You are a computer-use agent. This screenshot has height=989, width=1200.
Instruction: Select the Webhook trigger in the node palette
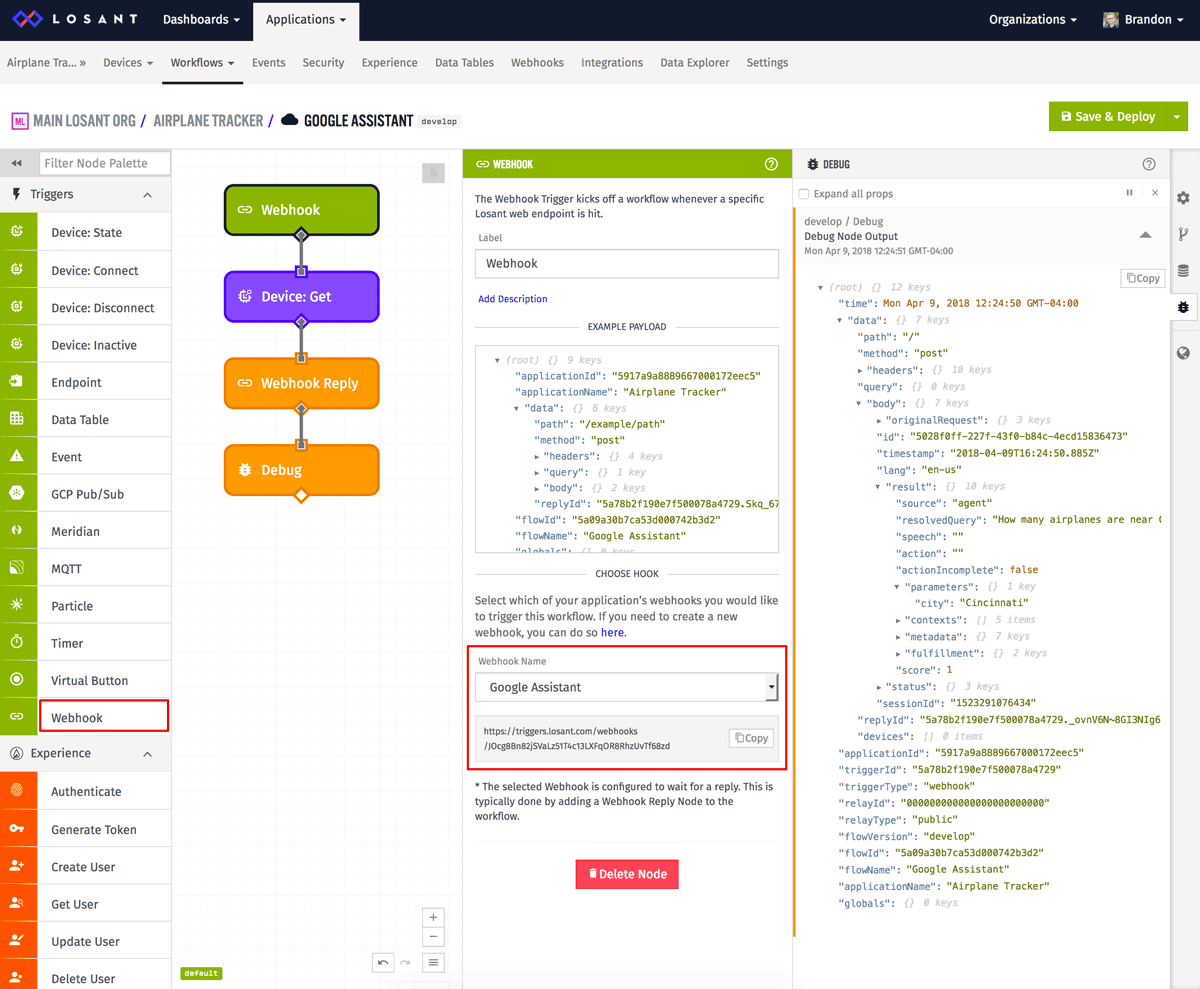103,715
